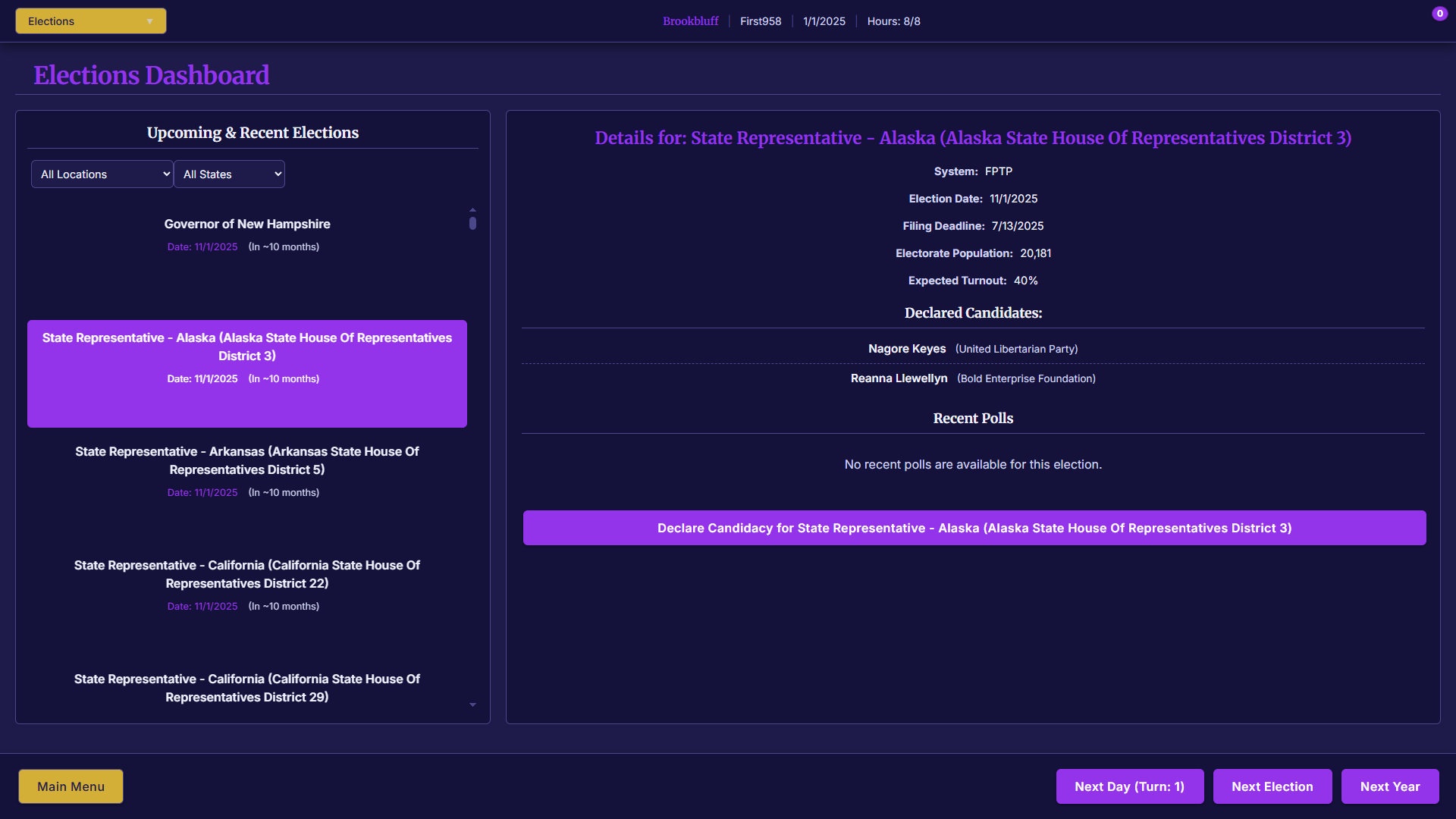Open the Elections dropdown menu

coord(90,21)
